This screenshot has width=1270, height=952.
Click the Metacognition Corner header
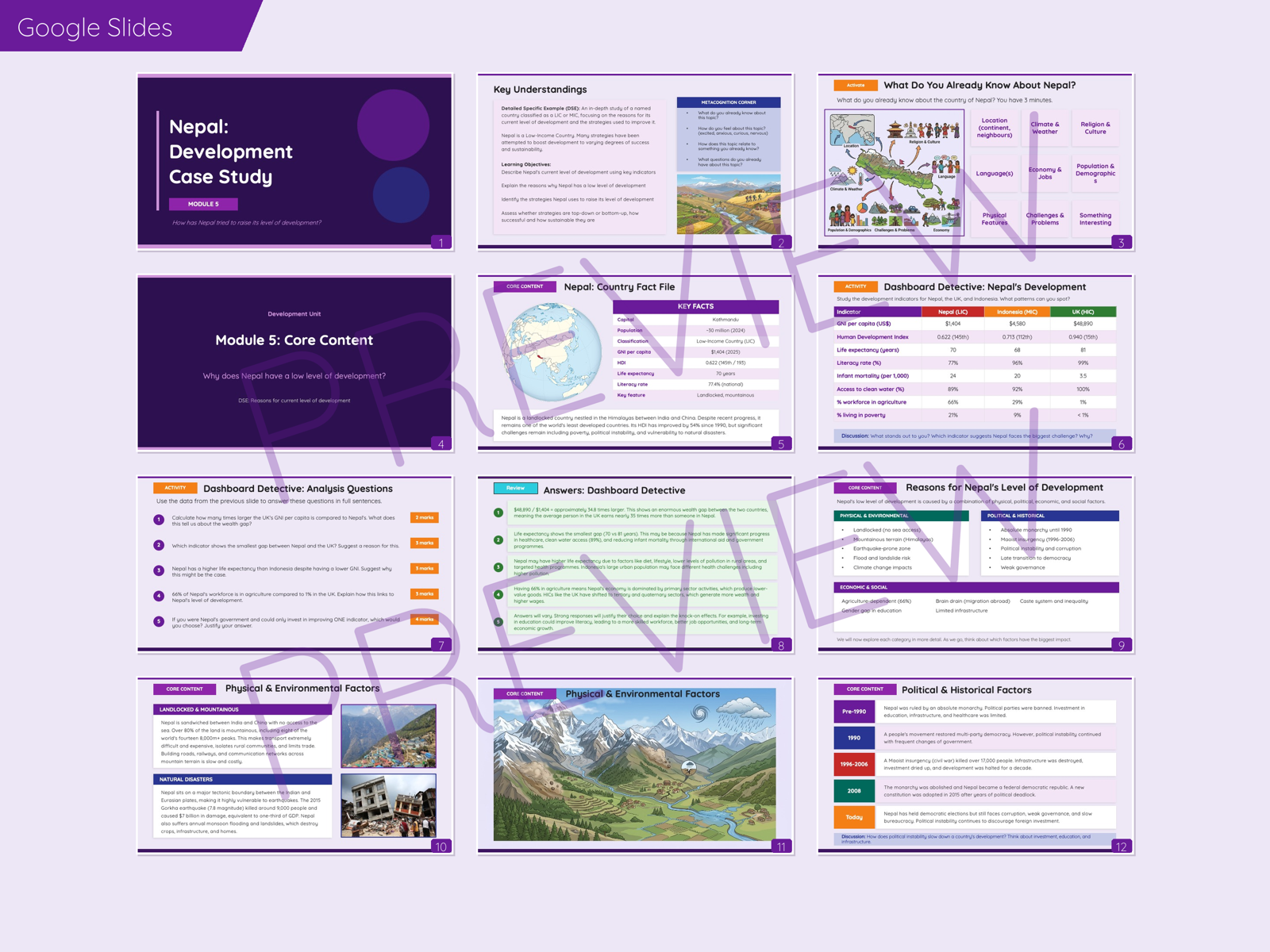pyautogui.click(x=728, y=102)
